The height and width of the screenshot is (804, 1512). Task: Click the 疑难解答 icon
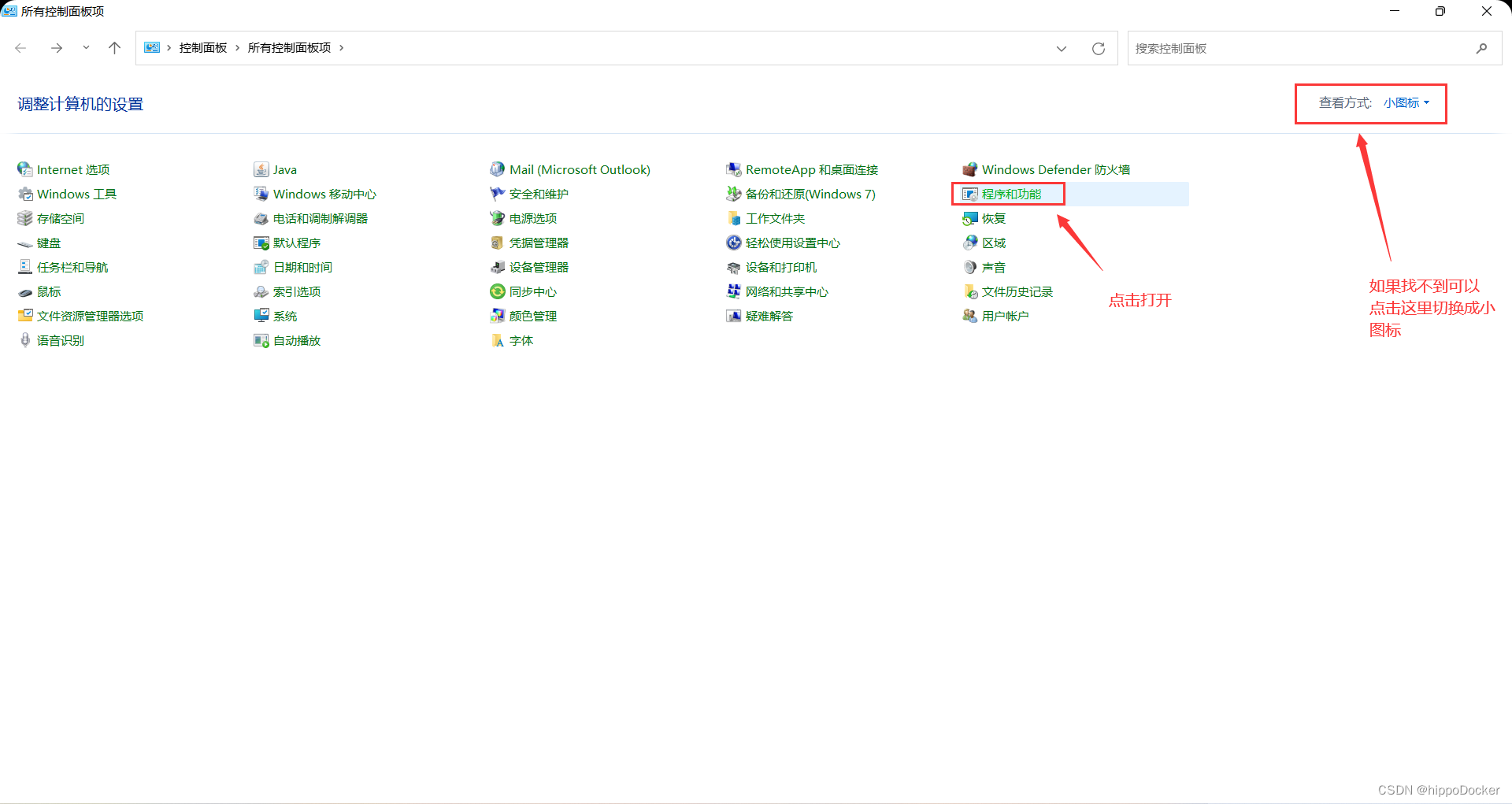734,316
